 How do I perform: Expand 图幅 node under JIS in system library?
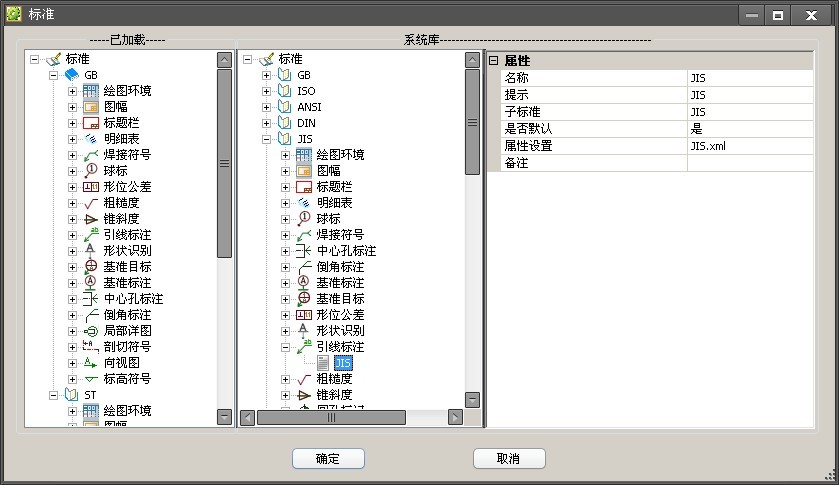286,171
